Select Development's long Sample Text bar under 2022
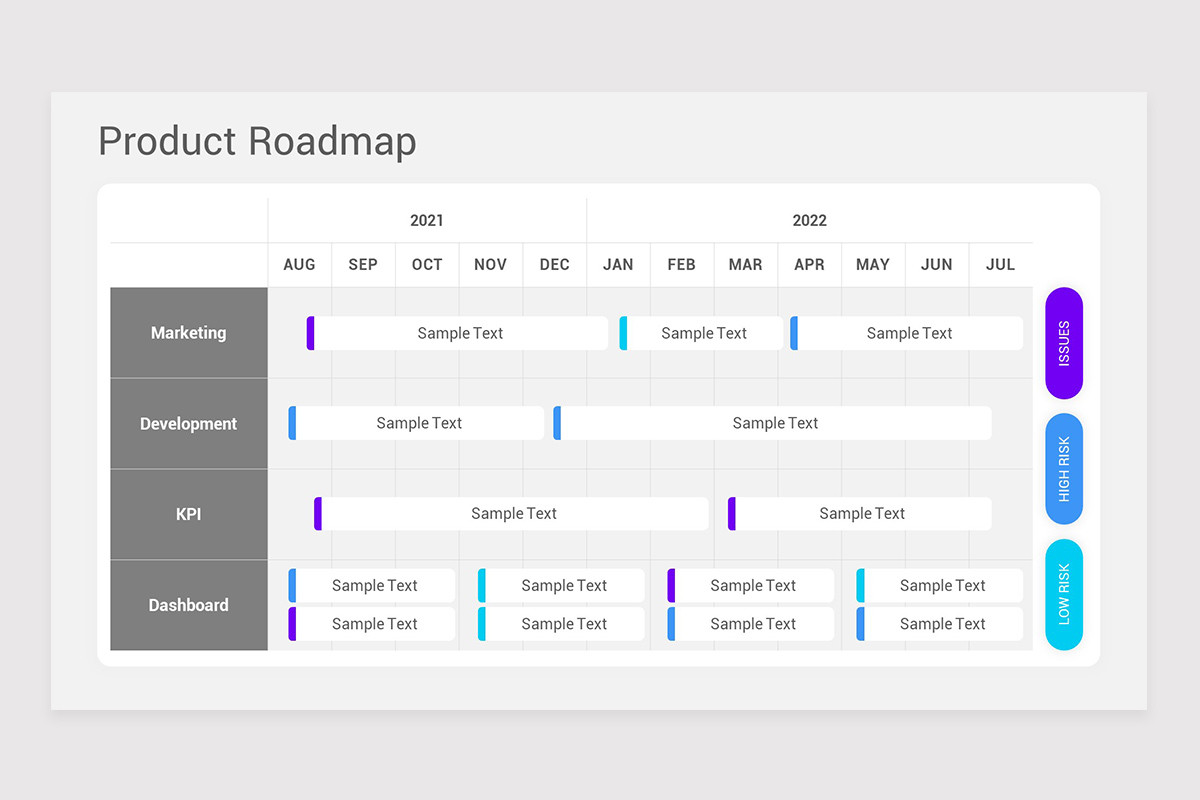 point(775,423)
